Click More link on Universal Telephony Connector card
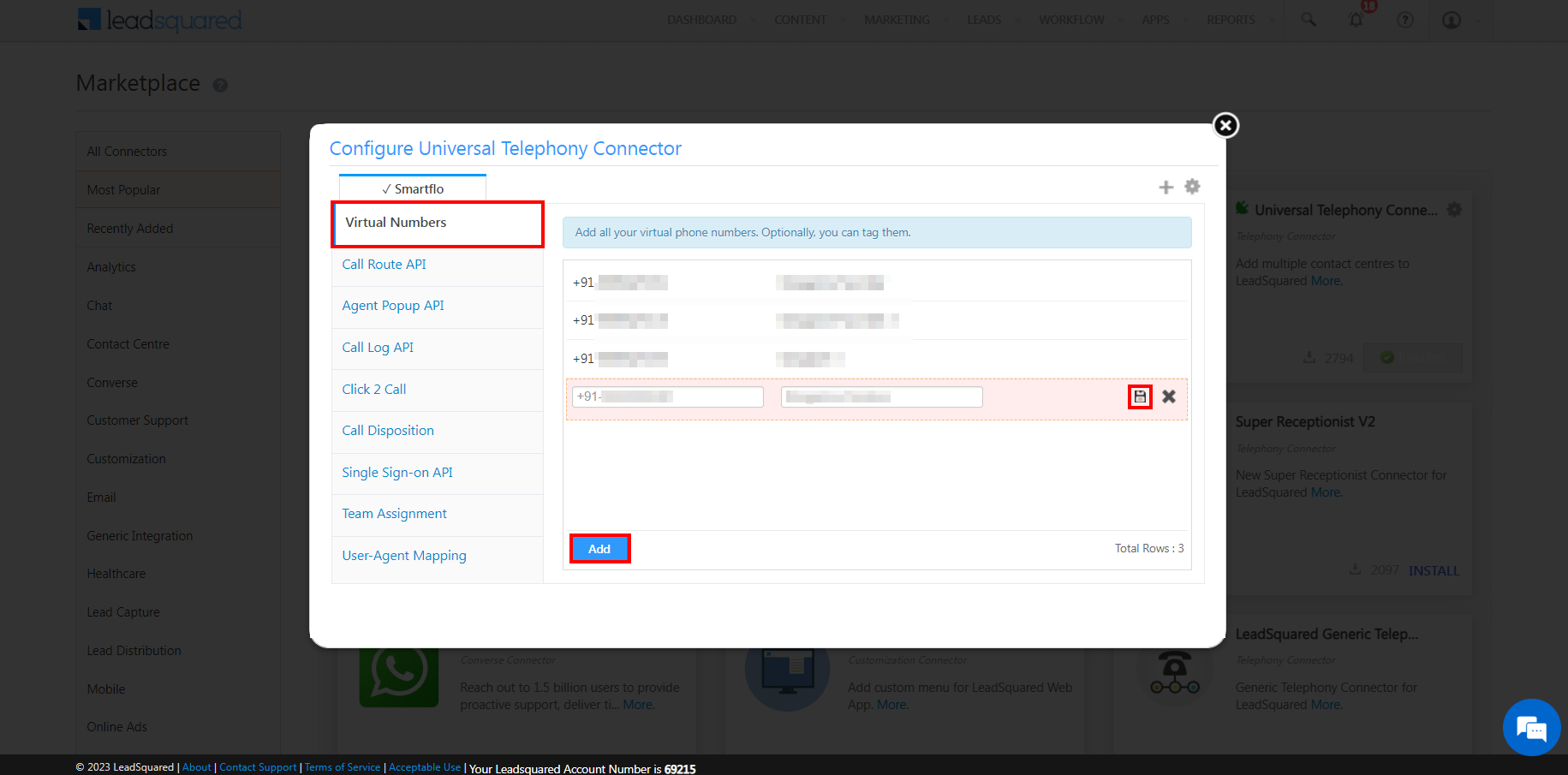This screenshot has height=775, width=1568. click(1326, 281)
